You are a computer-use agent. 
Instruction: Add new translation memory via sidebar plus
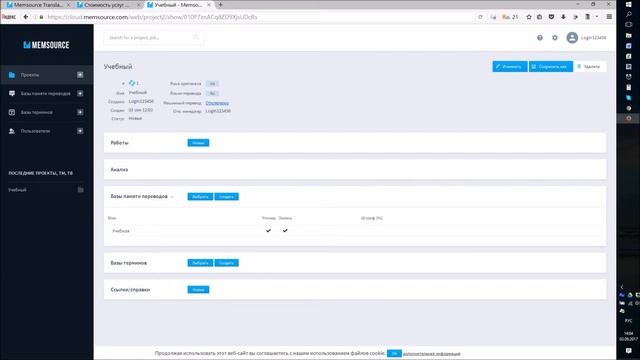click(x=80, y=93)
